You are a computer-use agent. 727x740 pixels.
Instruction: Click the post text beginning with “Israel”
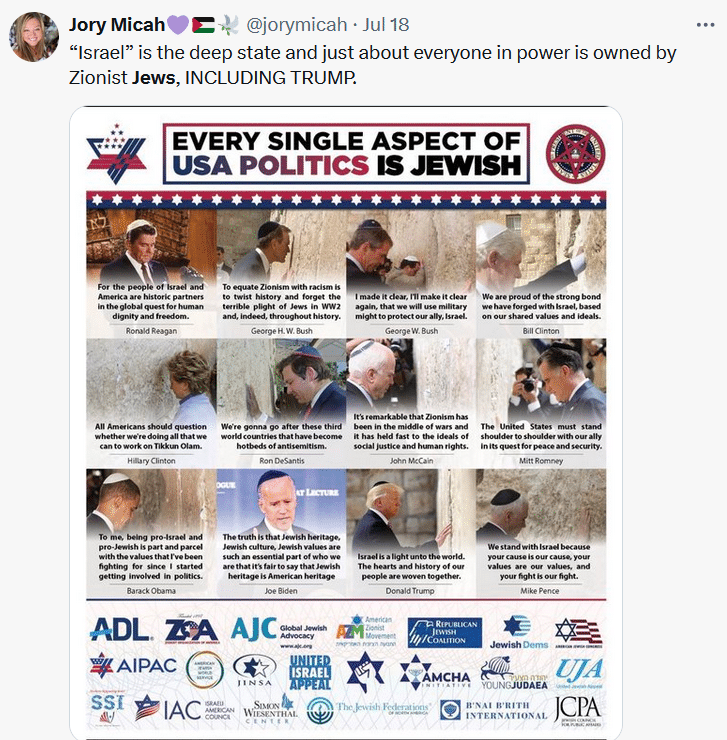pos(372,65)
